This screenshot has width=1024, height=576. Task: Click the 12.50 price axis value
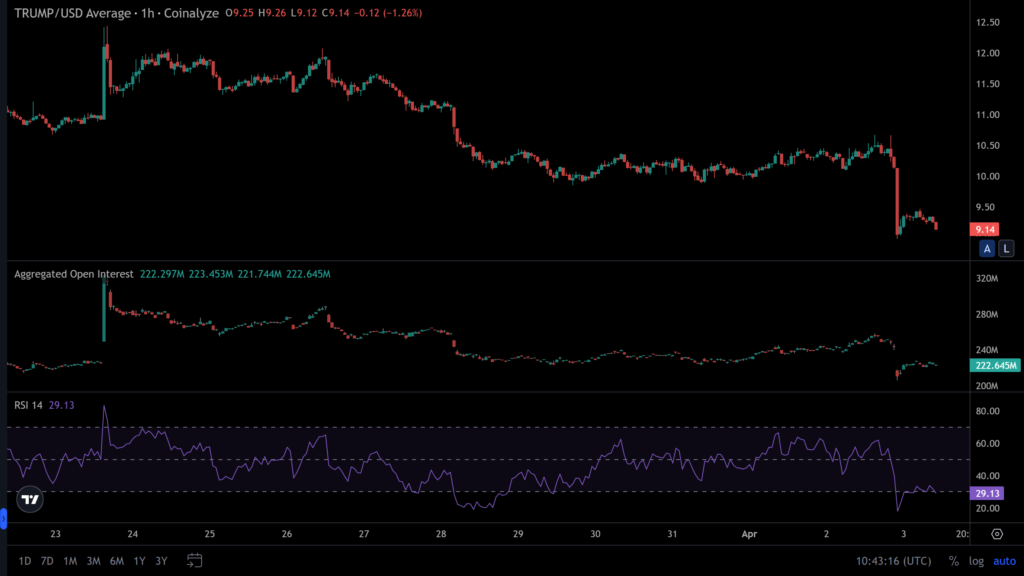coord(987,22)
